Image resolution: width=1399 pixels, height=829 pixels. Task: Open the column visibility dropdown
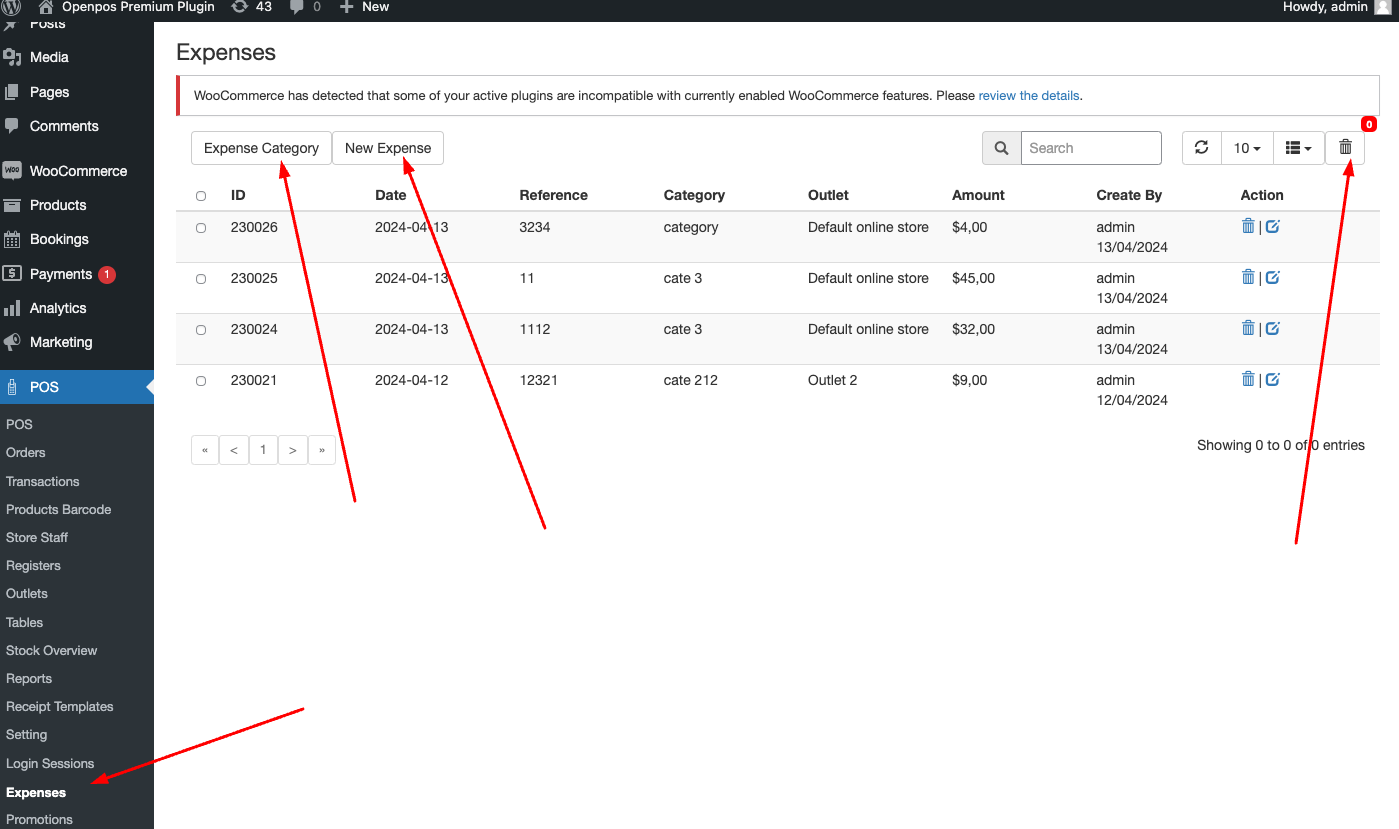pos(1297,147)
